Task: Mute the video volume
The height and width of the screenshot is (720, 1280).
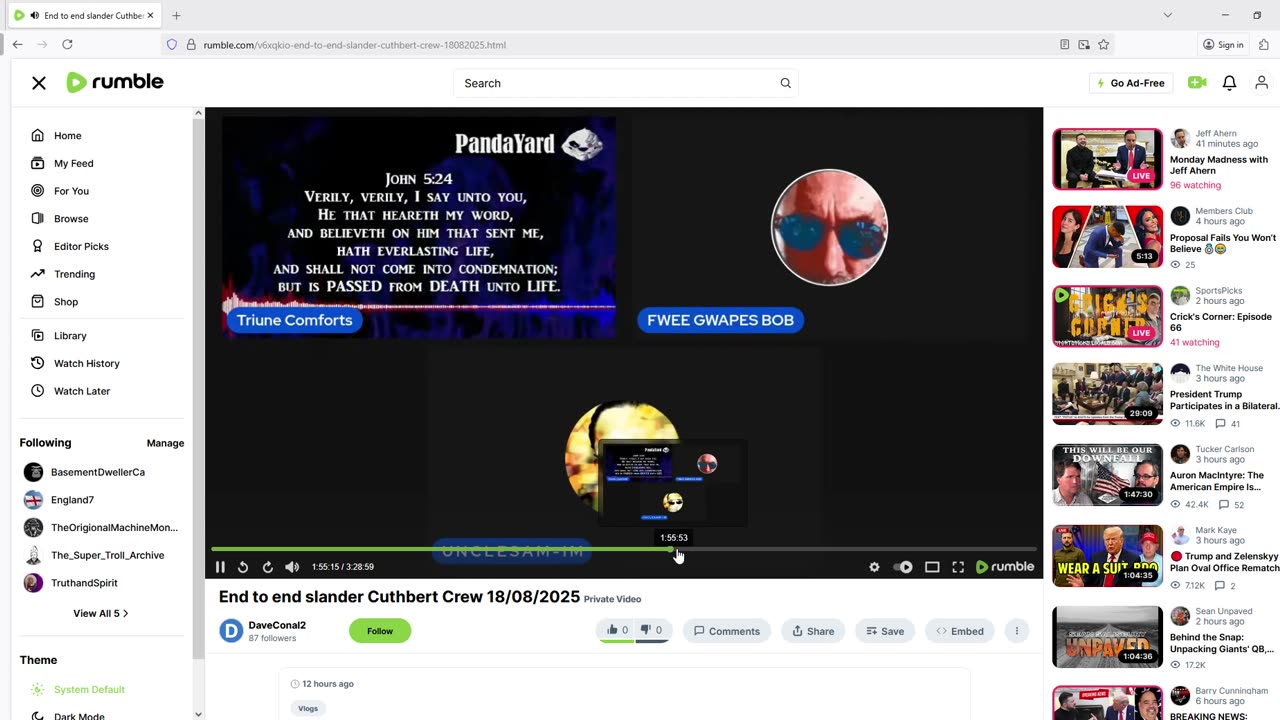Action: click(x=292, y=567)
